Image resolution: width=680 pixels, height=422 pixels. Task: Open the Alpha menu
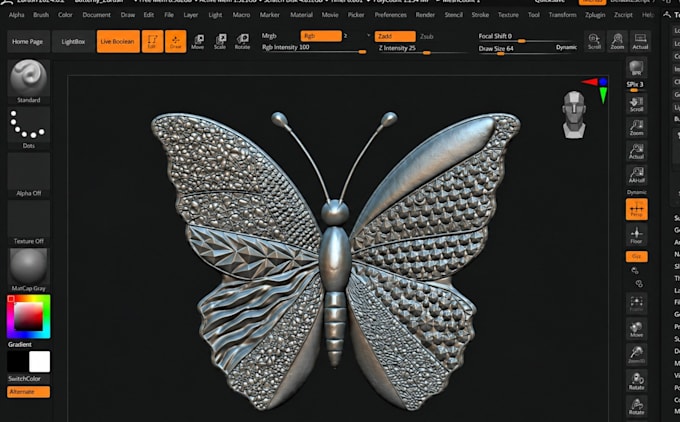[x=16, y=15]
